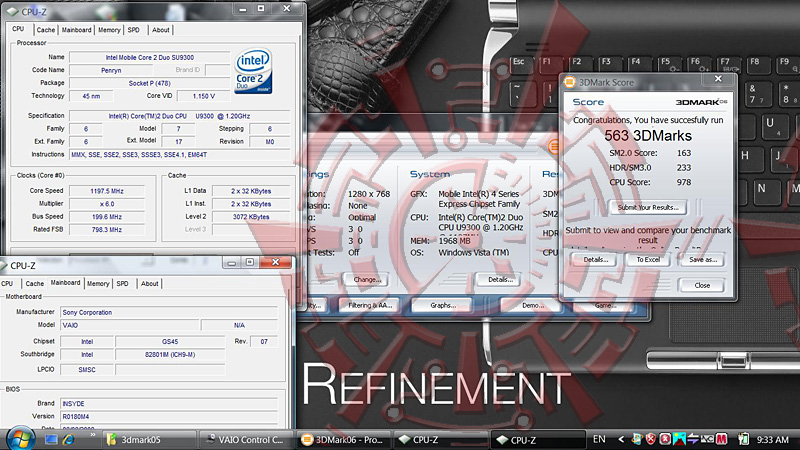This screenshot has width=800, height=450.
Task: Click the processor Name field value
Action: click(x=149, y=58)
